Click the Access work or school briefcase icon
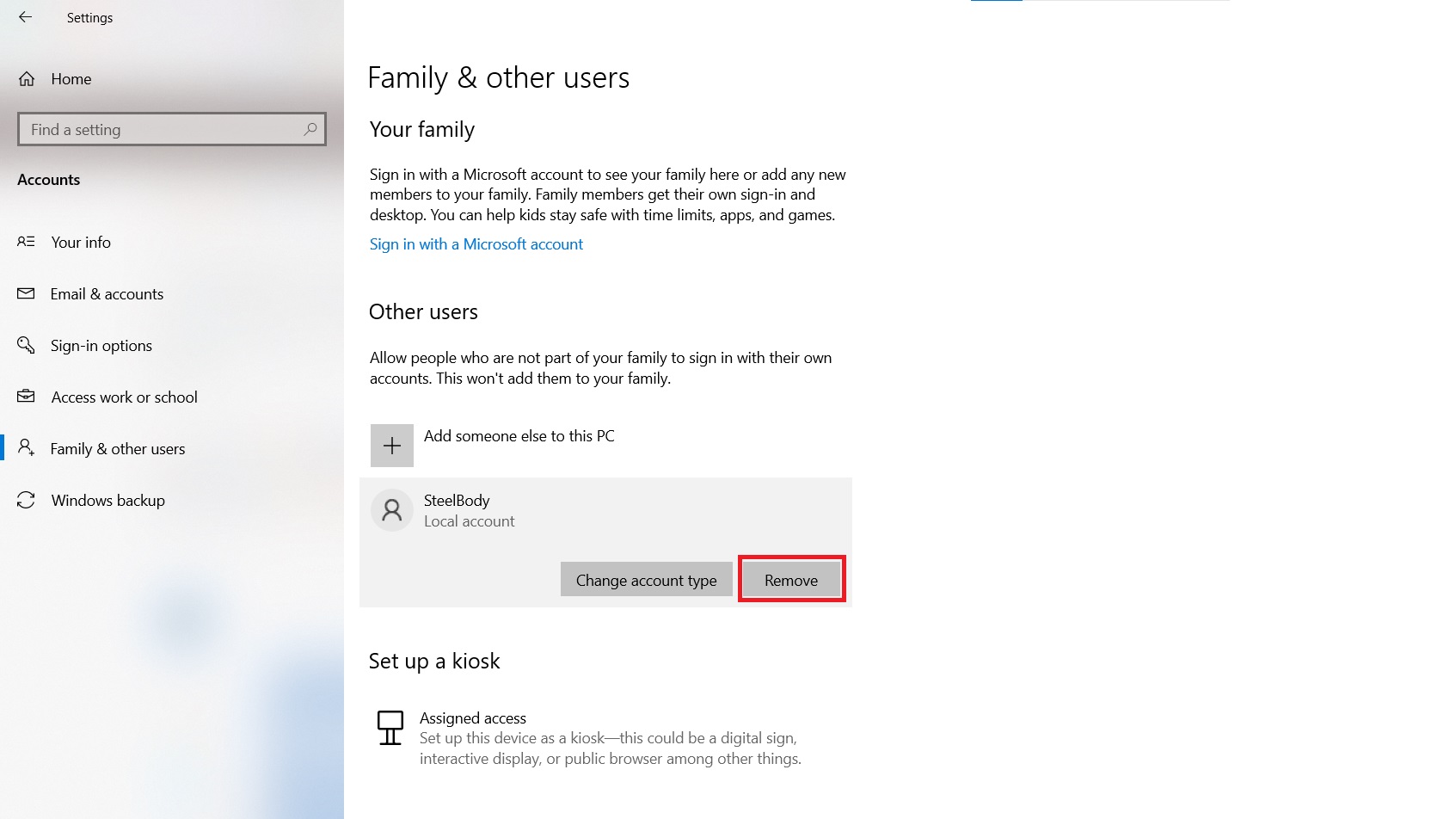Image resolution: width=1456 pixels, height=819 pixels. tap(26, 397)
